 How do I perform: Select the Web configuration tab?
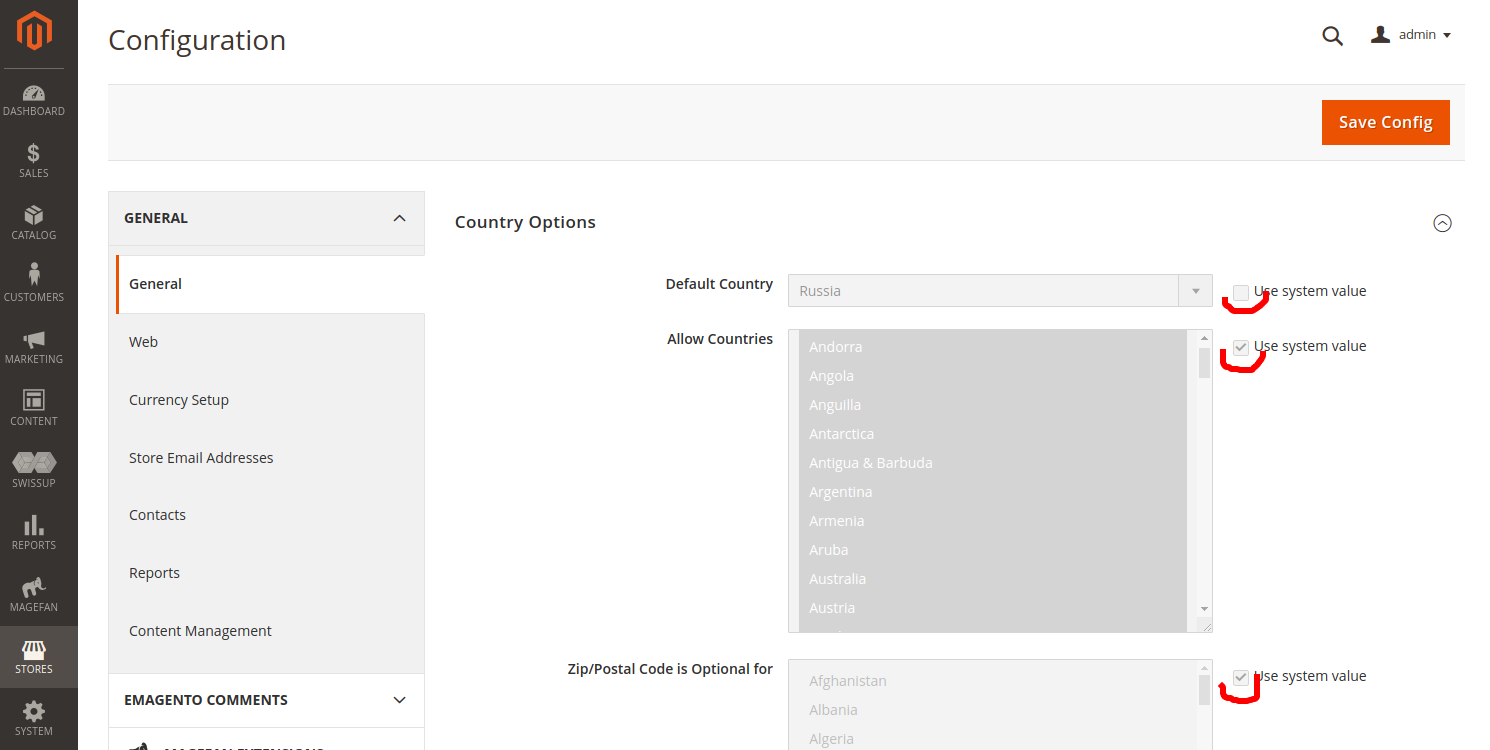click(x=144, y=342)
